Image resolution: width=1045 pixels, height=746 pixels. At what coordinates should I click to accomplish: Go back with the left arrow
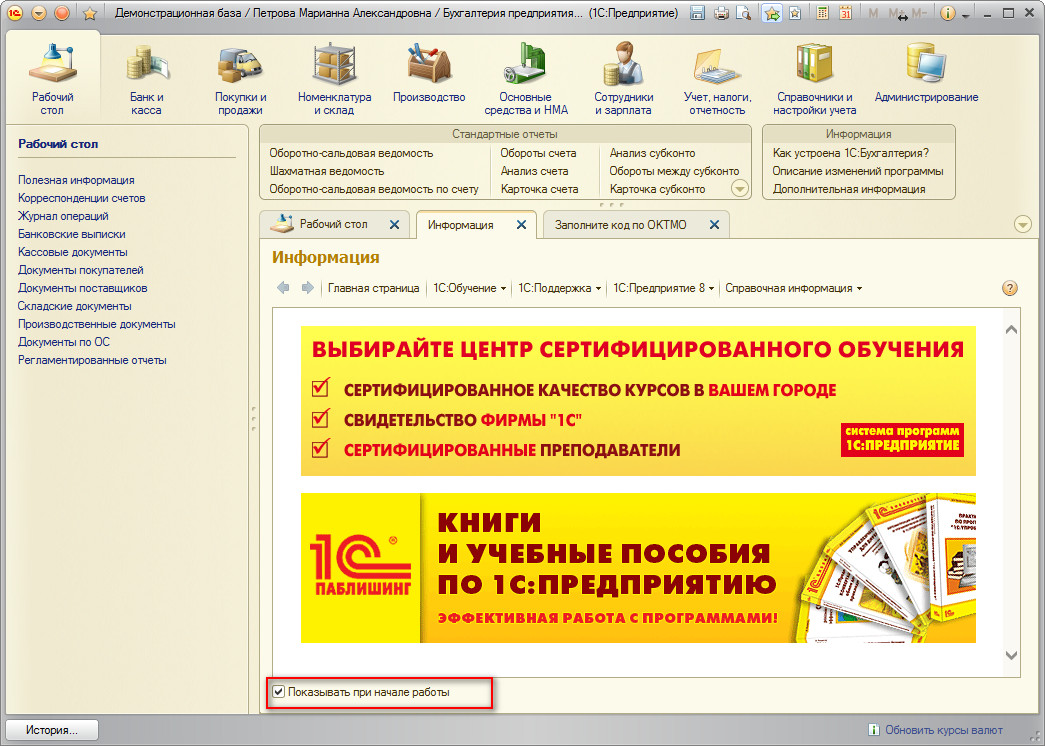pyautogui.click(x=283, y=288)
